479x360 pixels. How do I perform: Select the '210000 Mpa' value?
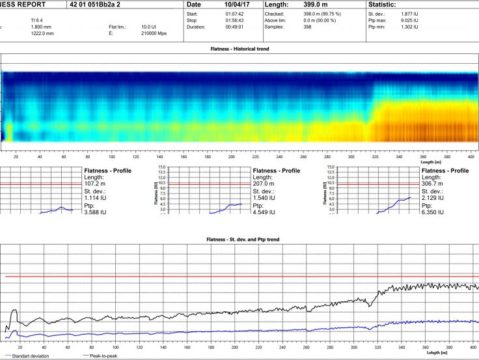click(x=154, y=33)
